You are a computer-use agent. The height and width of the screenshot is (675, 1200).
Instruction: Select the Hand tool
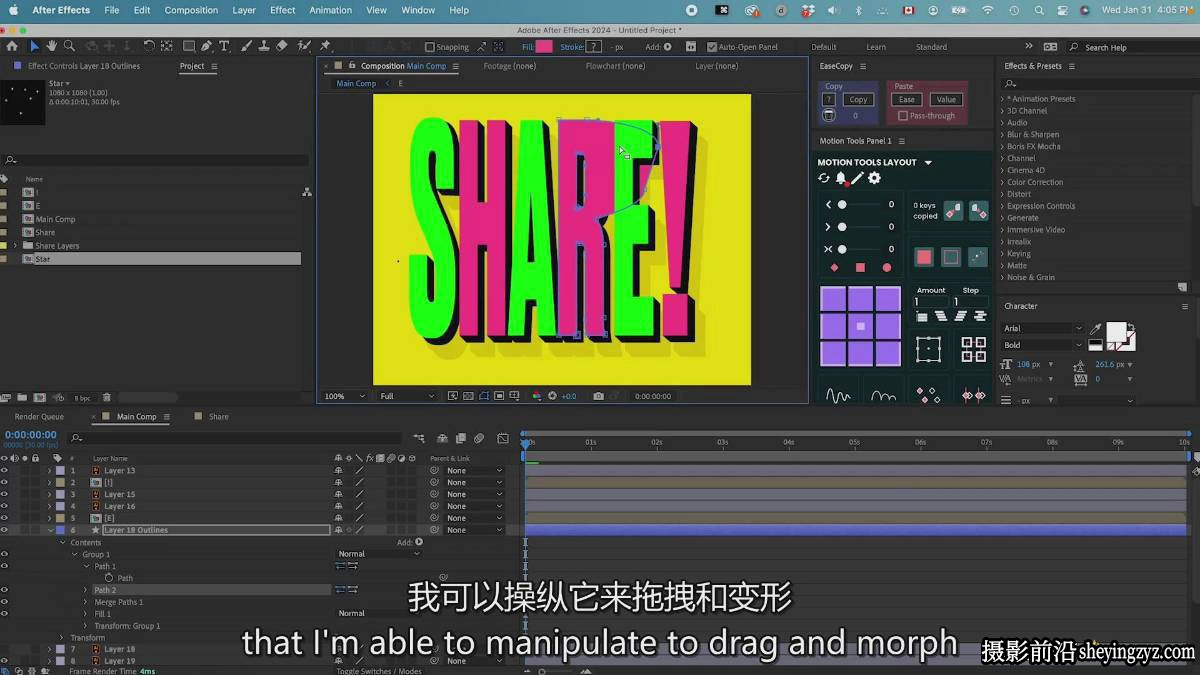click(x=52, y=46)
